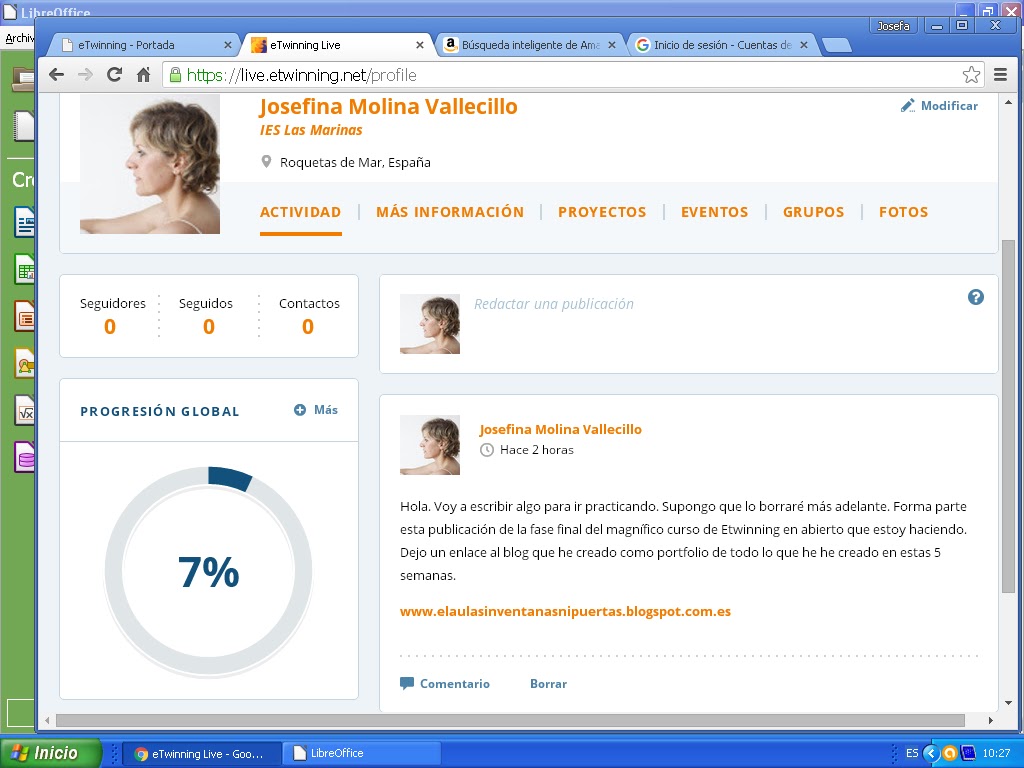Open the Chrome hamburger menu
This screenshot has height=768, width=1024.
[1000, 74]
